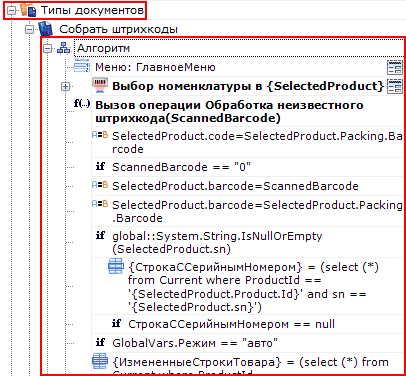This screenshot has width=406, height=376.
Task: Collapse the Типы документов tree node
Action: coord(12,10)
